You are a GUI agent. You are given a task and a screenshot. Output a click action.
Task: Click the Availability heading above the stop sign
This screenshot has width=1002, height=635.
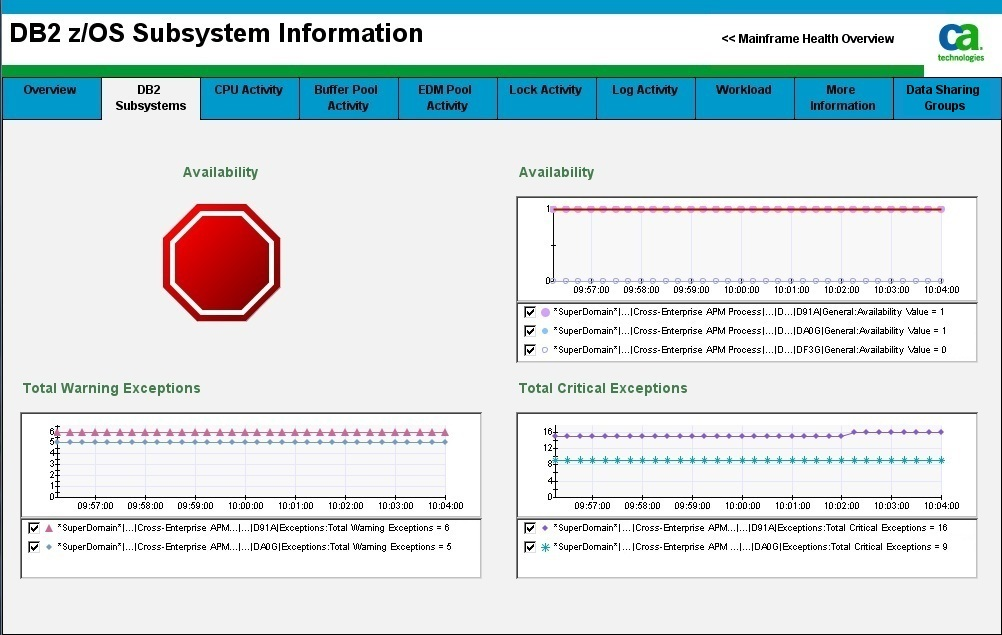(x=220, y=172)
